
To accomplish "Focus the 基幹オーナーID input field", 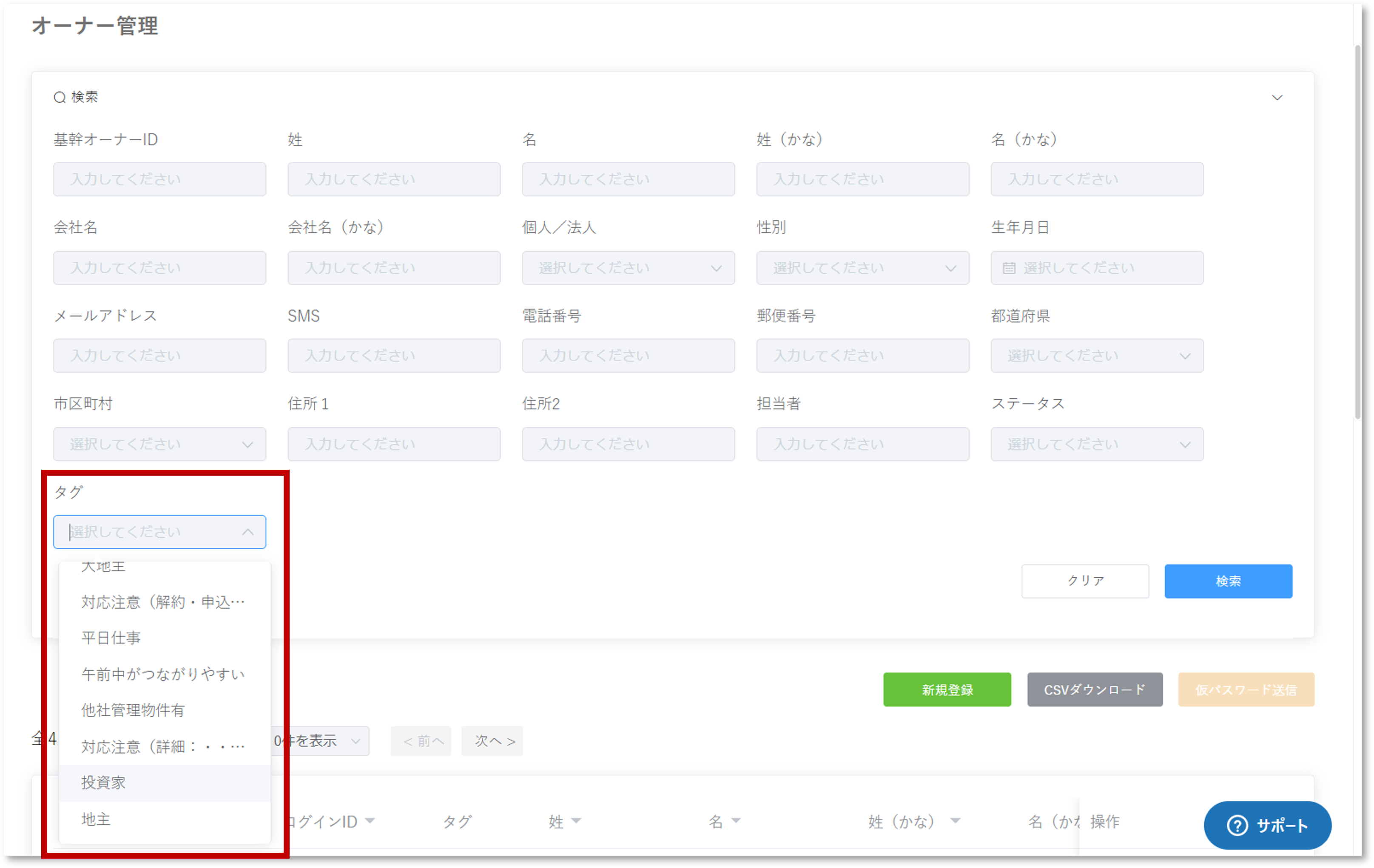I will click(159, 179).
